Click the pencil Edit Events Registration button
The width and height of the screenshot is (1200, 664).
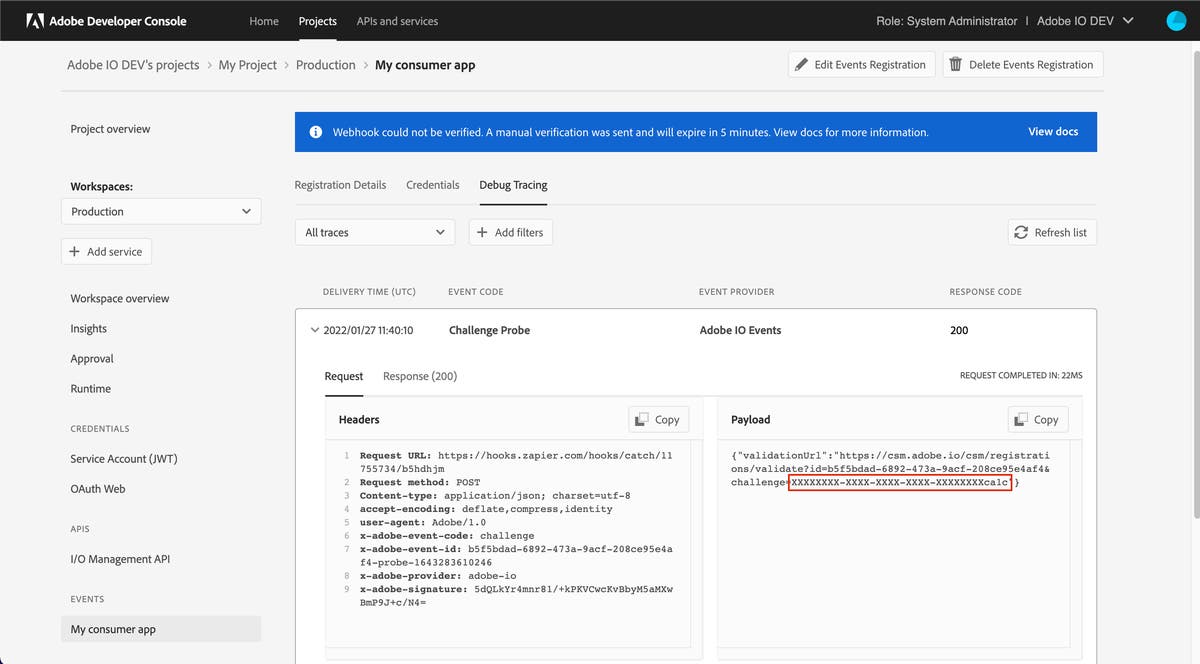click(861, 65)
